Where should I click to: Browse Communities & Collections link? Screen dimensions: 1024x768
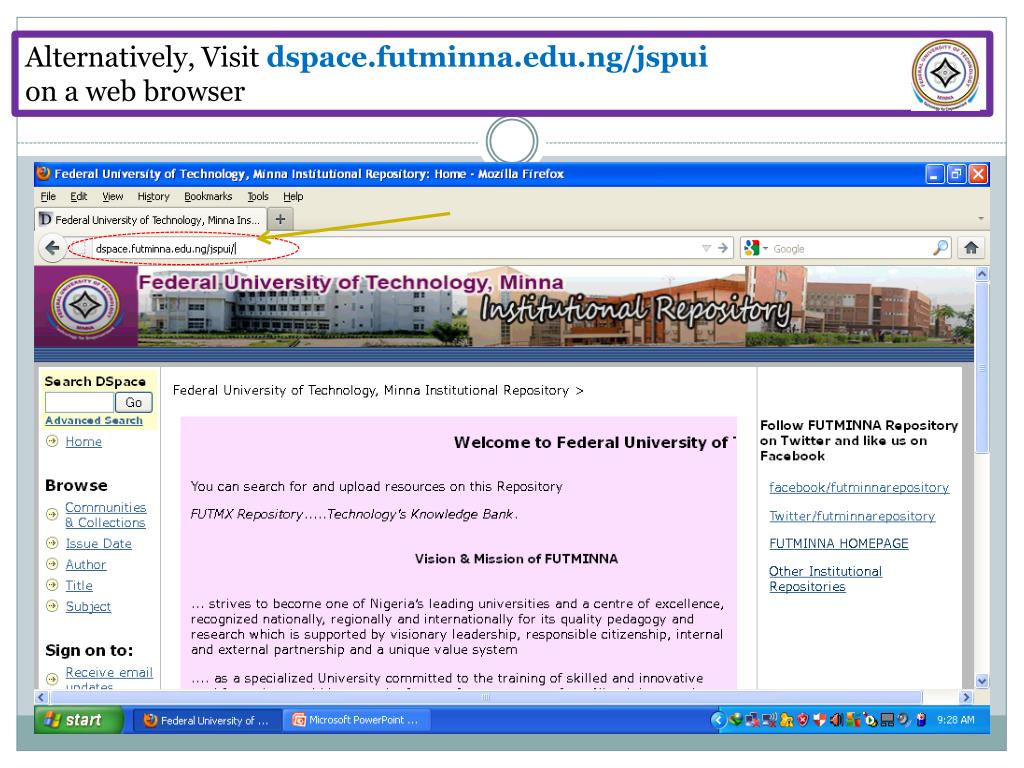point(106,515)
